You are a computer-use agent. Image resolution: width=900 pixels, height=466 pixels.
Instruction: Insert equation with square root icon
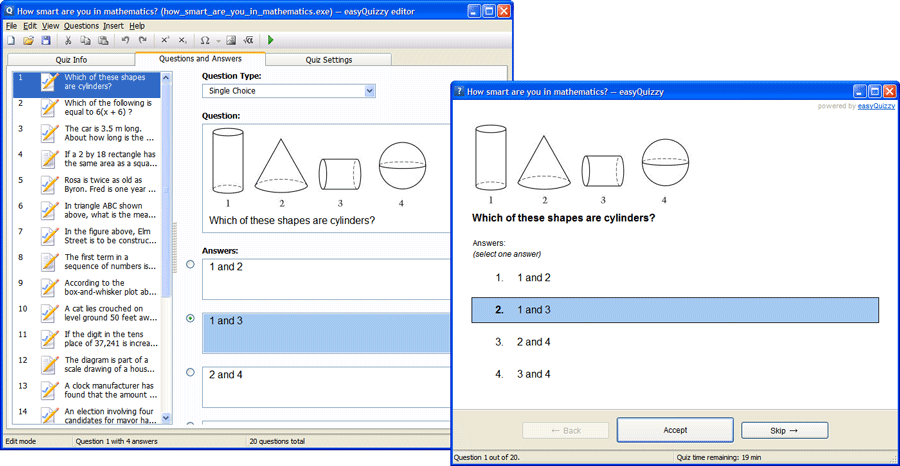(248, 41)
